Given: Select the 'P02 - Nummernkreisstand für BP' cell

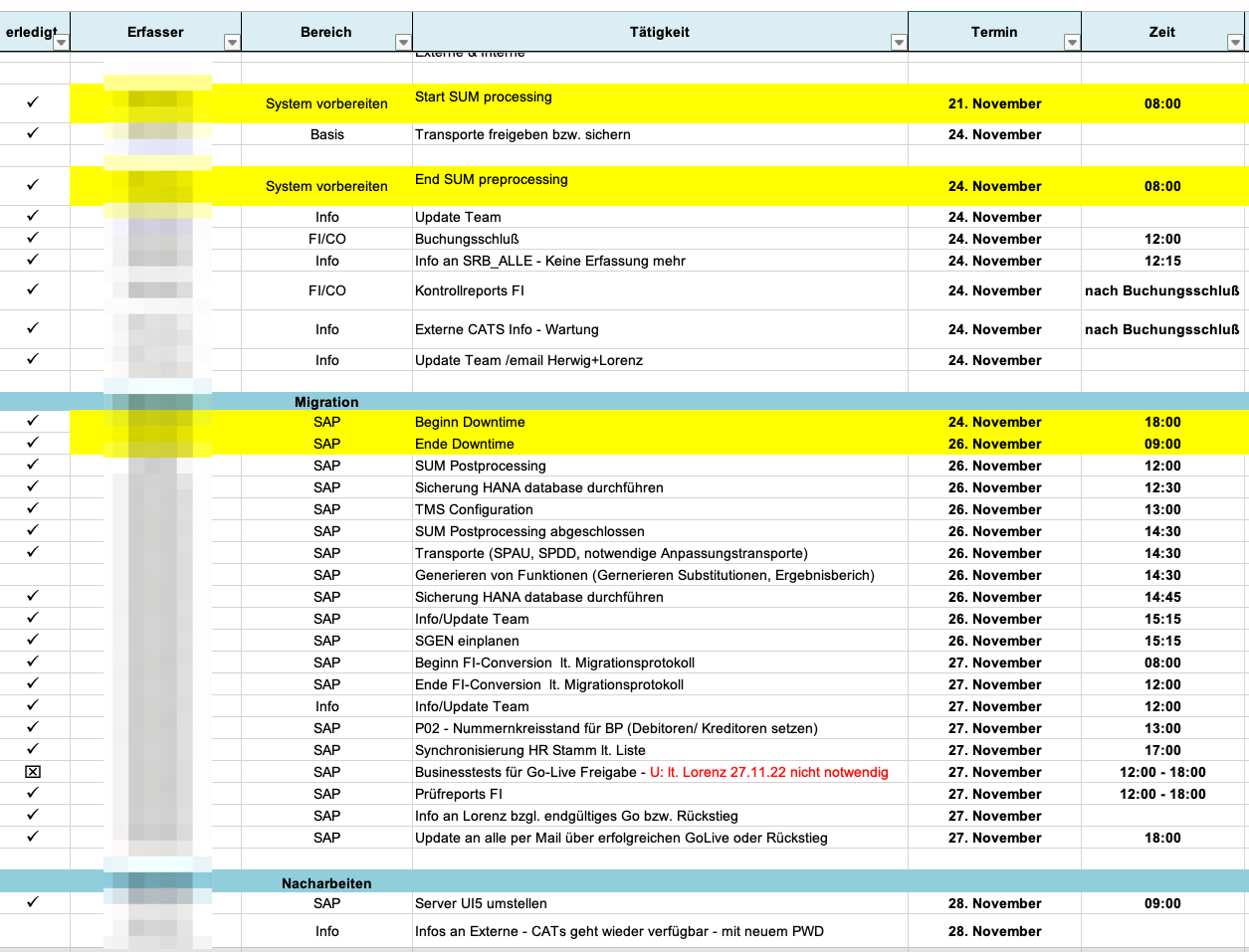Looking at the screenshot, I should coord(660,728).
